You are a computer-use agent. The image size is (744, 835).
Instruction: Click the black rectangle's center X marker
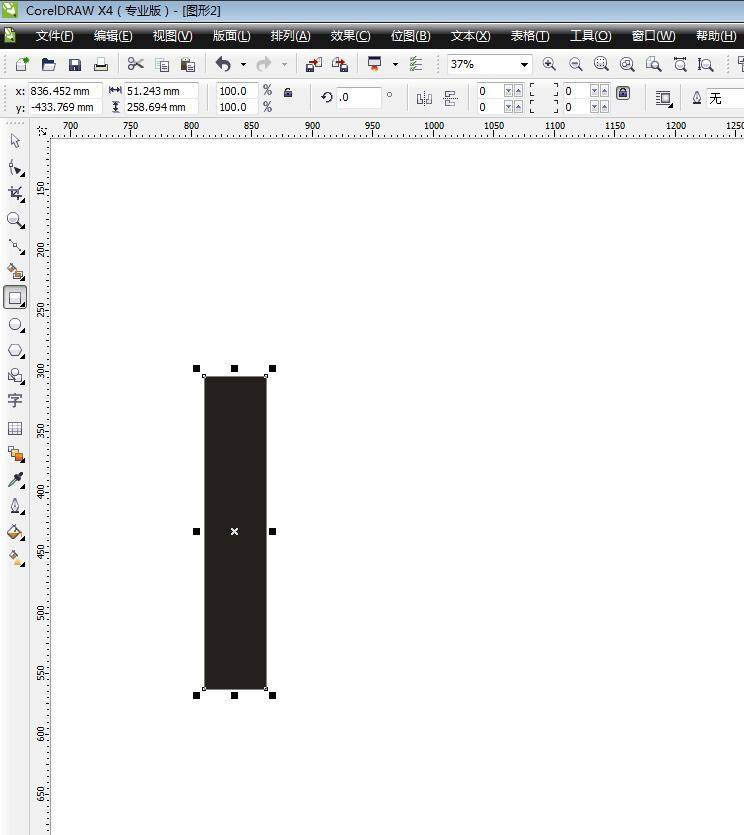(234, 532)
